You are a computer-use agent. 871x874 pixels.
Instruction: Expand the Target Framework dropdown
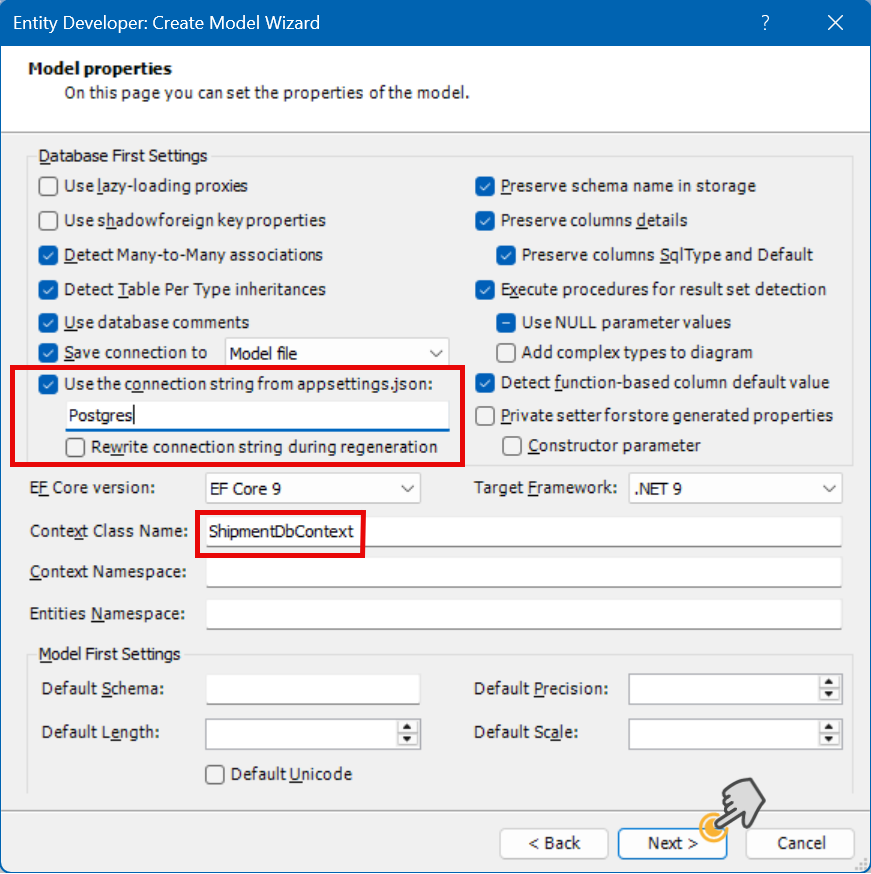pyautogui.click(x=735, y=488)
